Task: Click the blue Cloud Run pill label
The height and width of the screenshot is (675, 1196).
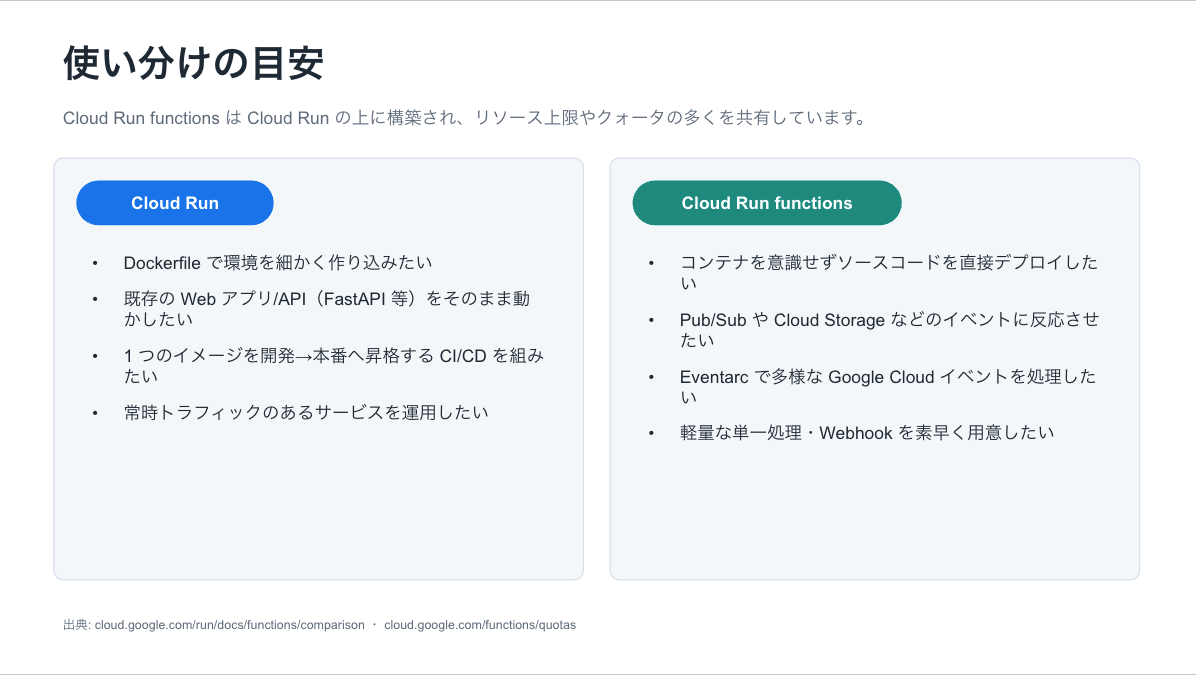Action: [x=175, y=203]
